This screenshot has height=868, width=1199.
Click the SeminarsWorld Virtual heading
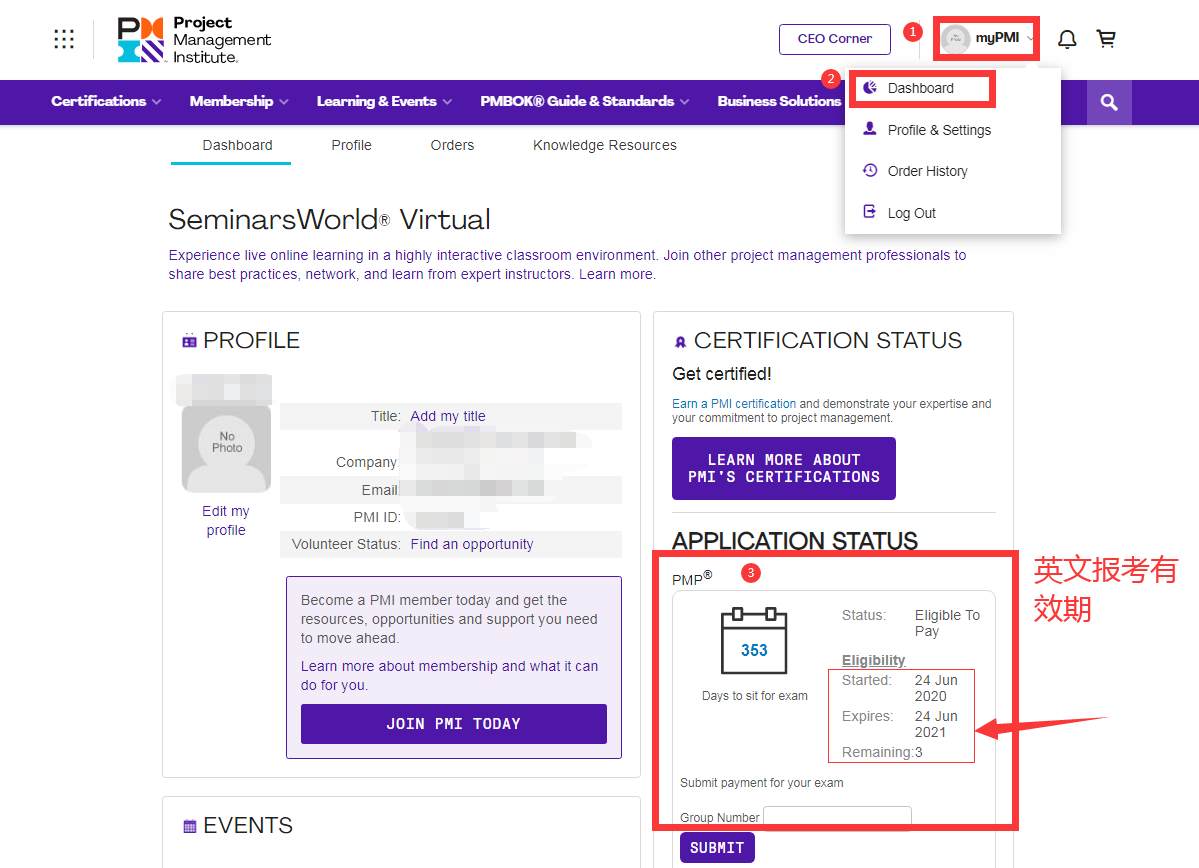point(330,219)
